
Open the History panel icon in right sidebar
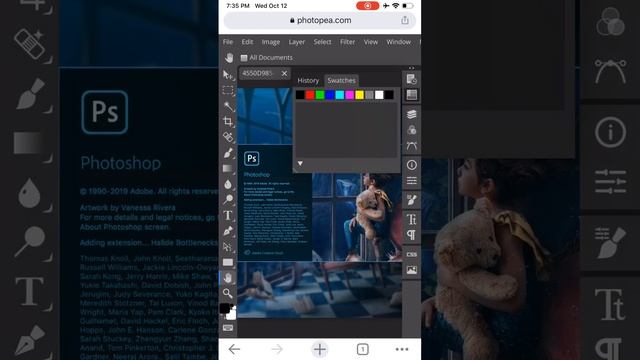point(411,79)
